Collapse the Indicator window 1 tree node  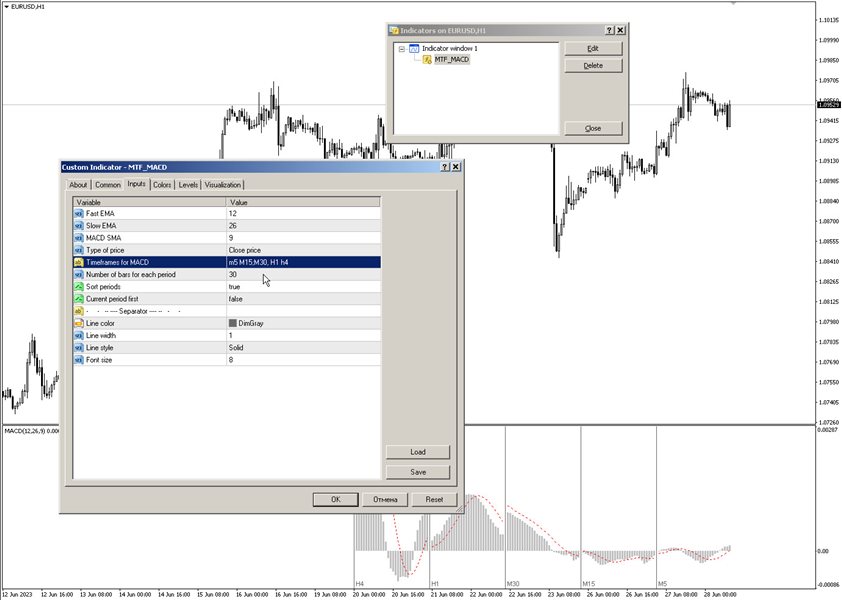401,48
